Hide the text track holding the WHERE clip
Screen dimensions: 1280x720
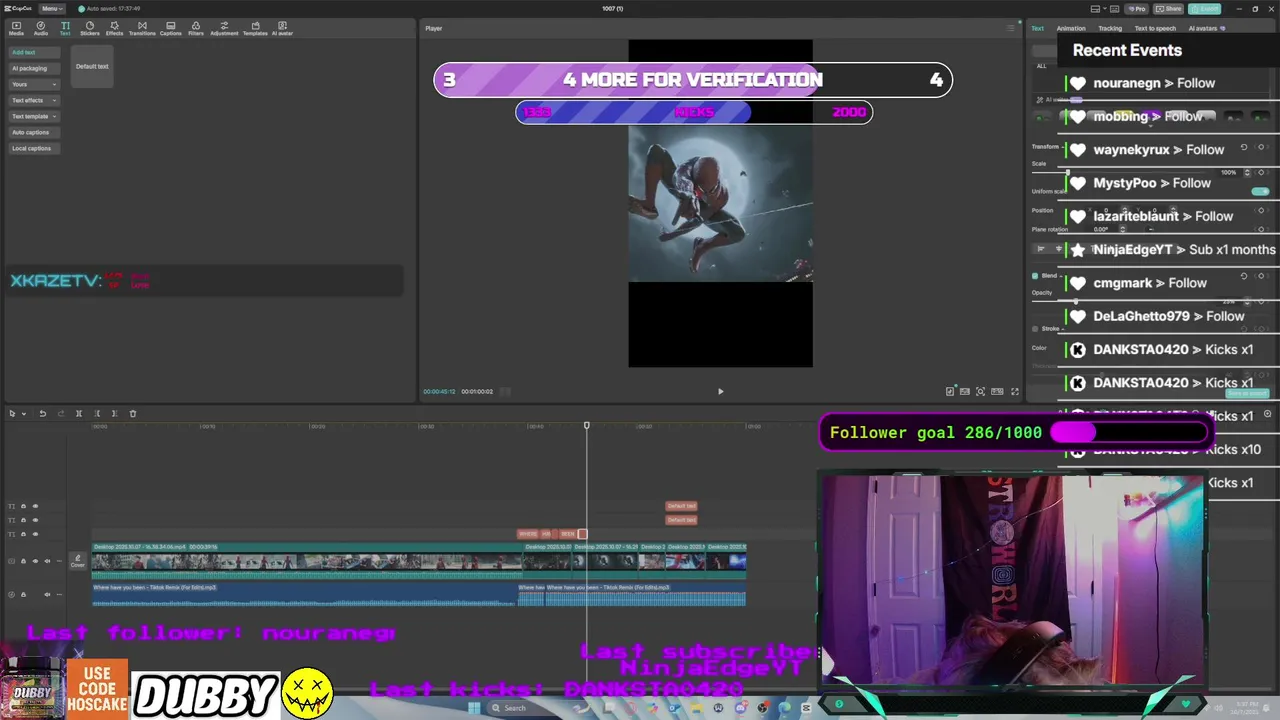pos(35,534)
